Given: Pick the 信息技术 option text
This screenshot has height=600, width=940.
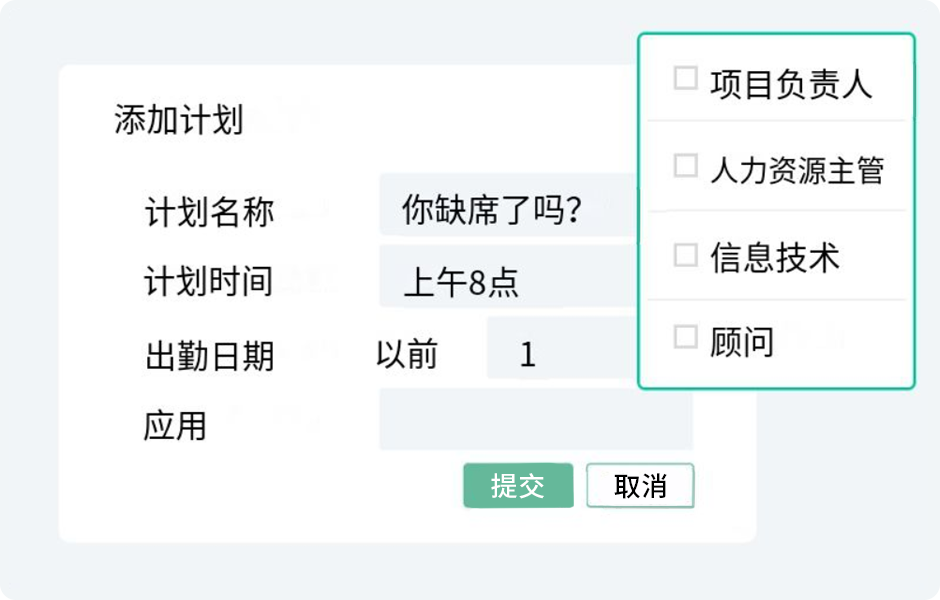Looking at the screenshot, I should [774, 258].
